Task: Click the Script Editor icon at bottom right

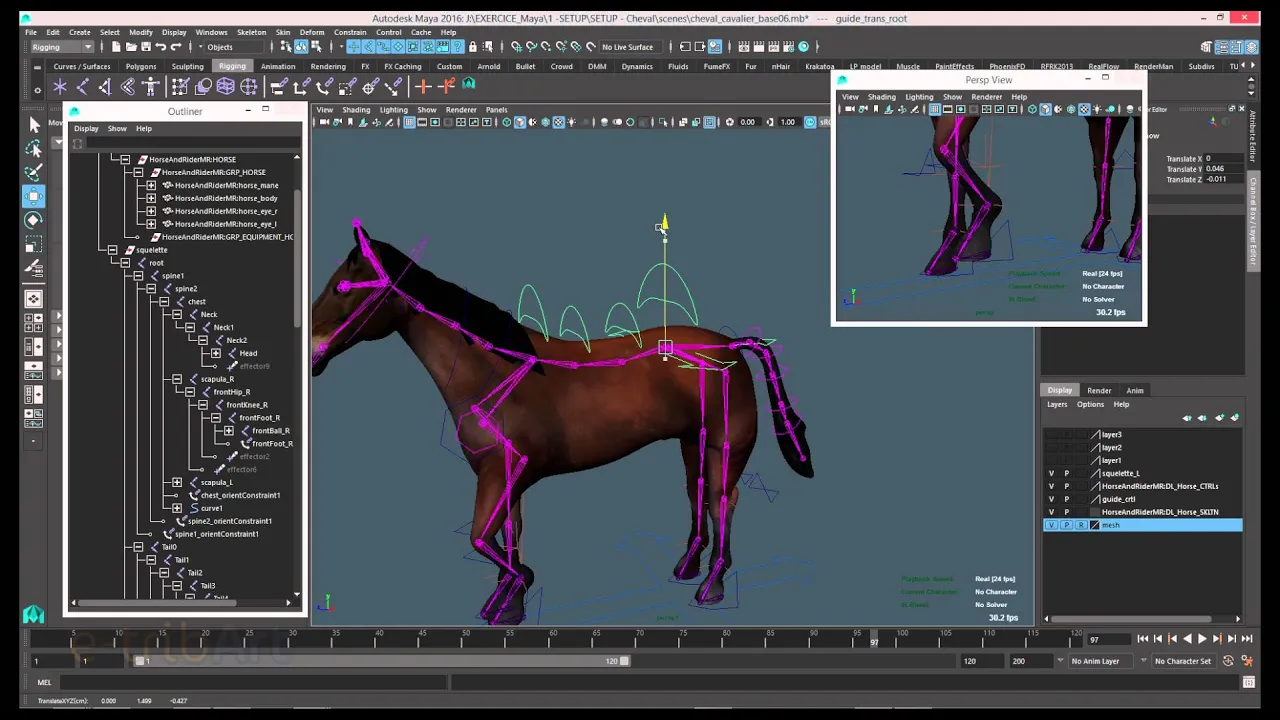Action: coord(1249,682)
